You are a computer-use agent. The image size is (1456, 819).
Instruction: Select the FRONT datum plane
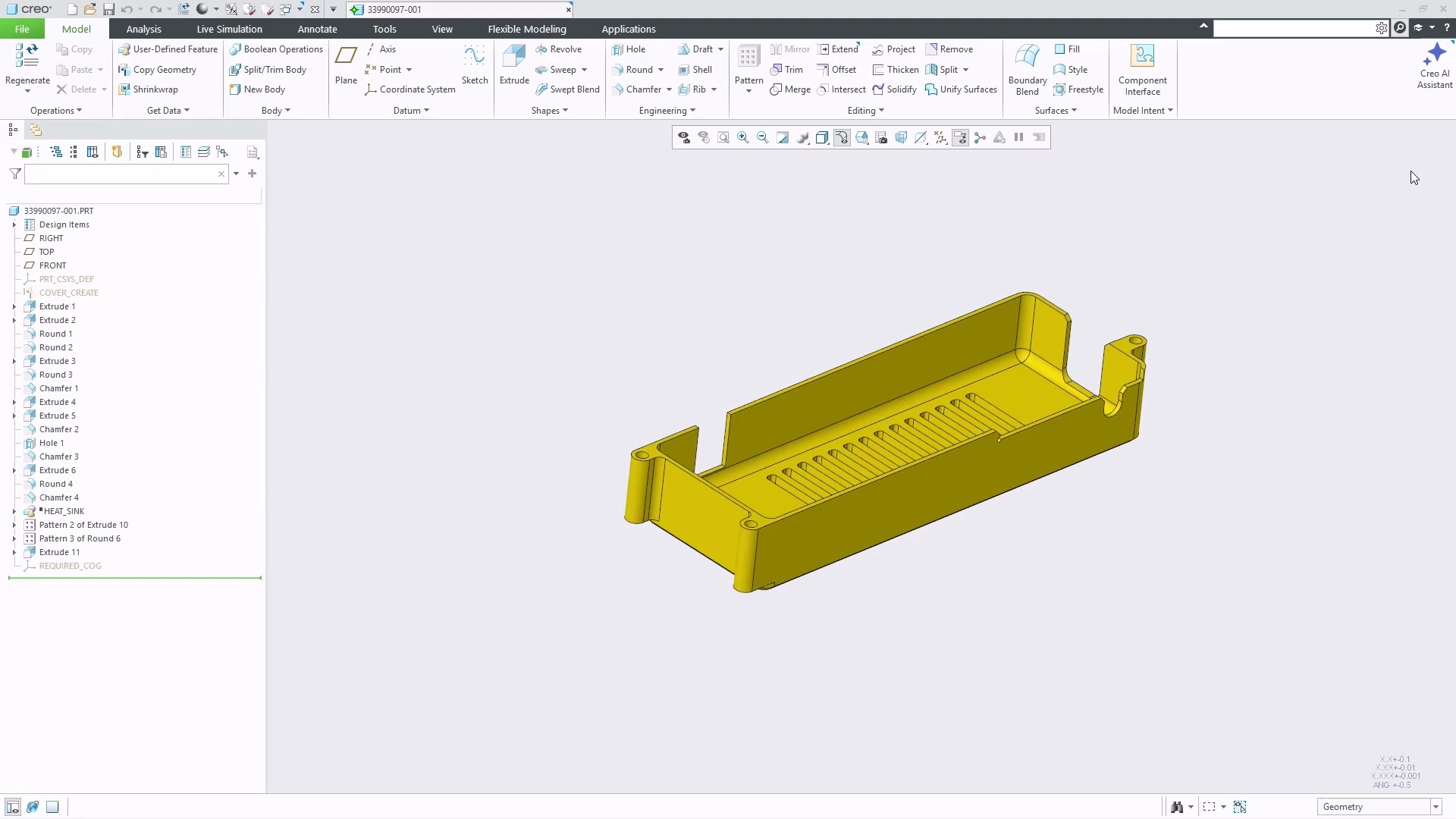52,265
